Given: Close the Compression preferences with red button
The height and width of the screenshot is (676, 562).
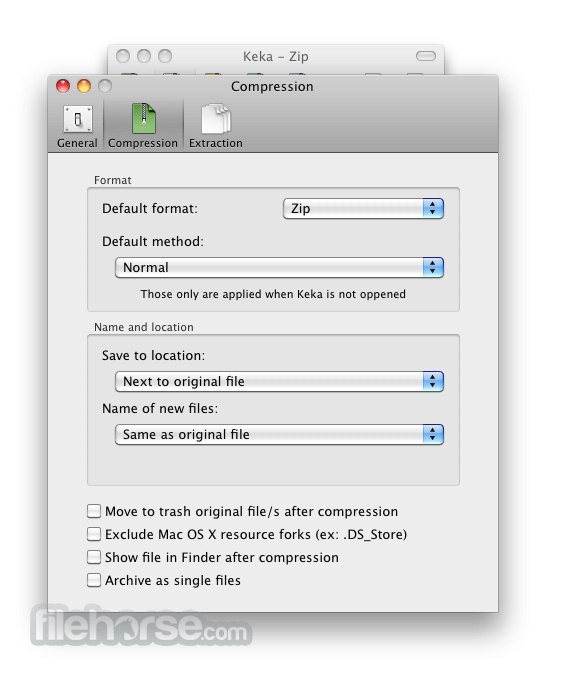Looking at the screenshot, I should point(63,86).
